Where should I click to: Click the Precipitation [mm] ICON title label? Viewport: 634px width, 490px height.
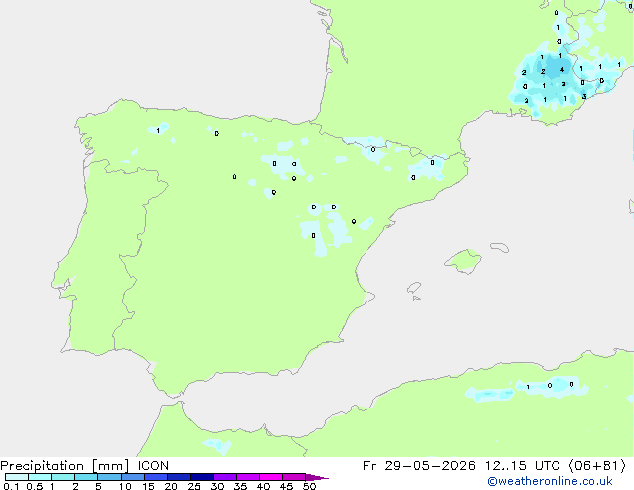pyautogui.click(x=85, y=466)
